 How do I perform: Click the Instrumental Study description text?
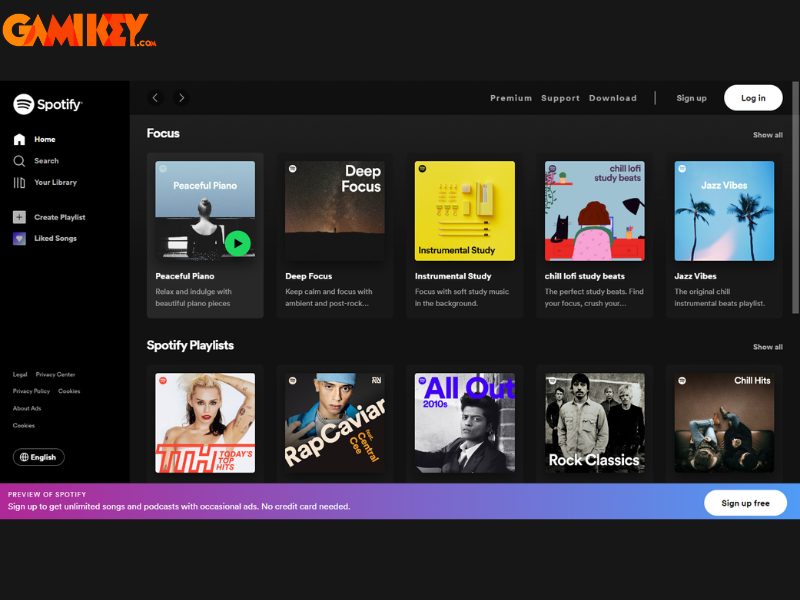(x=462, y=297)
